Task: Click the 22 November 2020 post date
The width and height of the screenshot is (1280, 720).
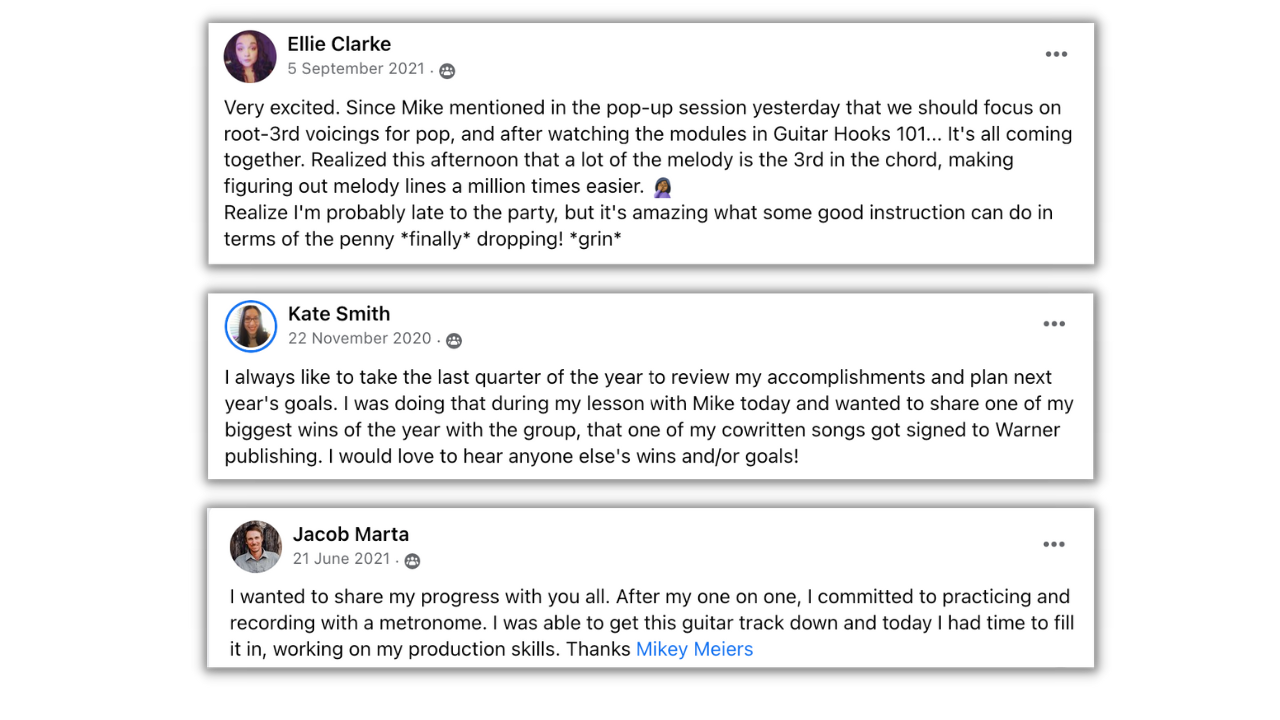Action: (360, 339)
